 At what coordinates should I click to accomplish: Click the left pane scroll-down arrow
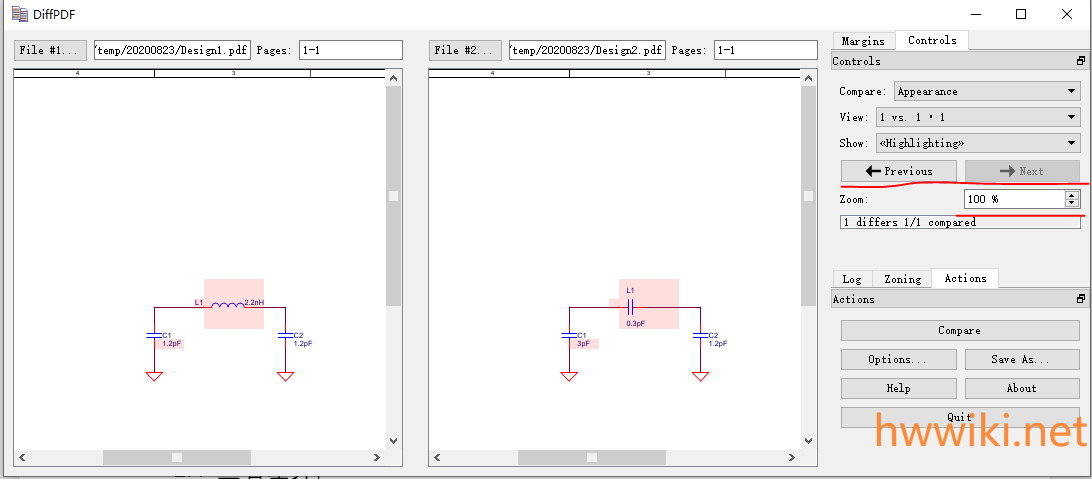(393, 440)
